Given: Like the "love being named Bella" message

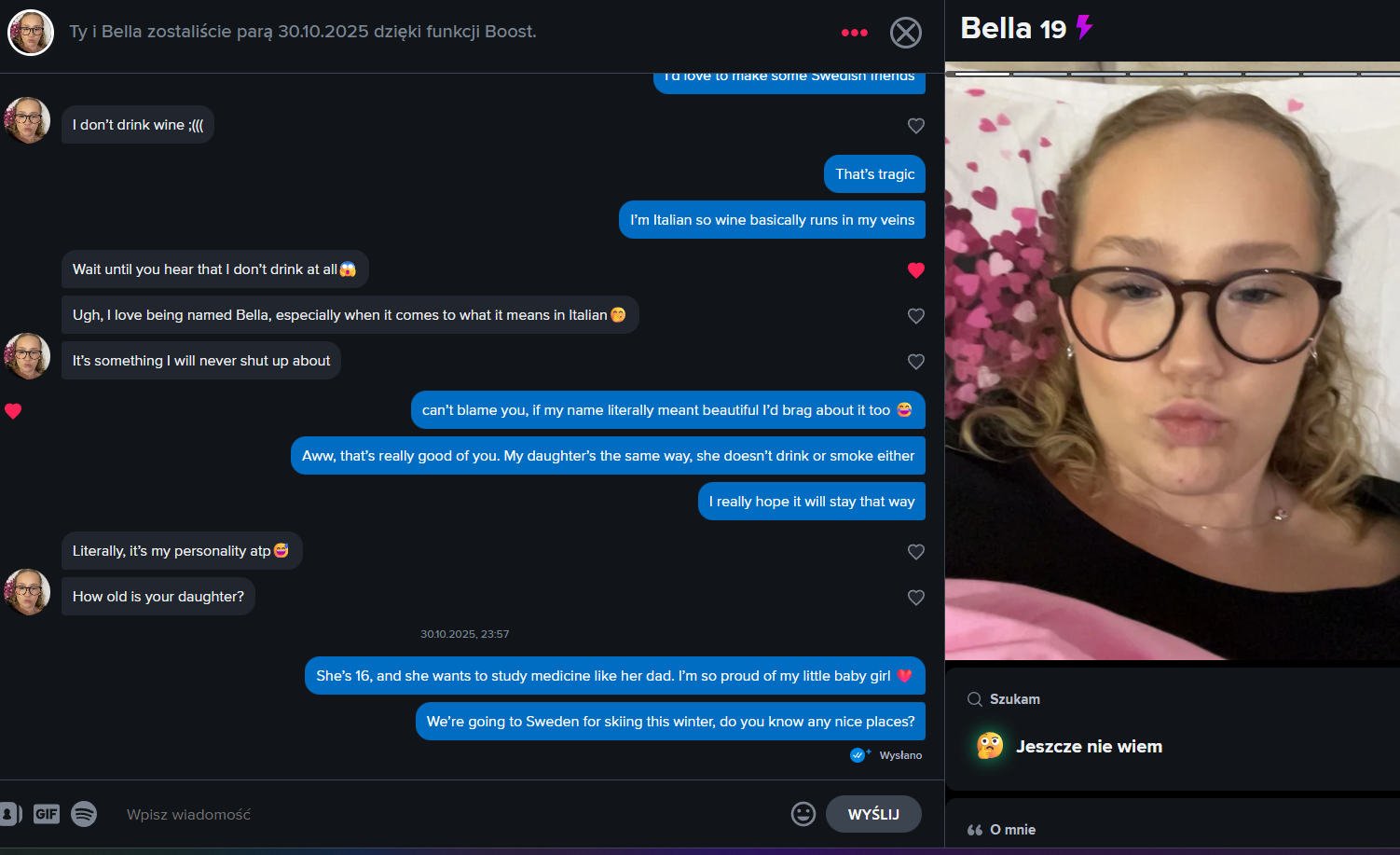Looking at the screenshot, I should [916, 315].
